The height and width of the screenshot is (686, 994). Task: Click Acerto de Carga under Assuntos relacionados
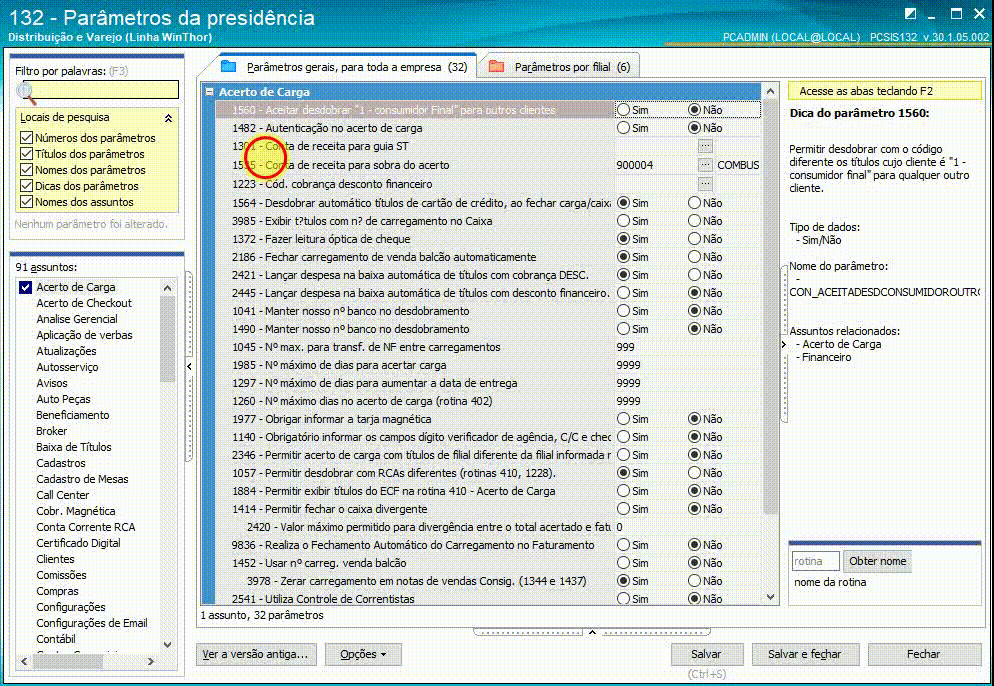pos(842,344)
